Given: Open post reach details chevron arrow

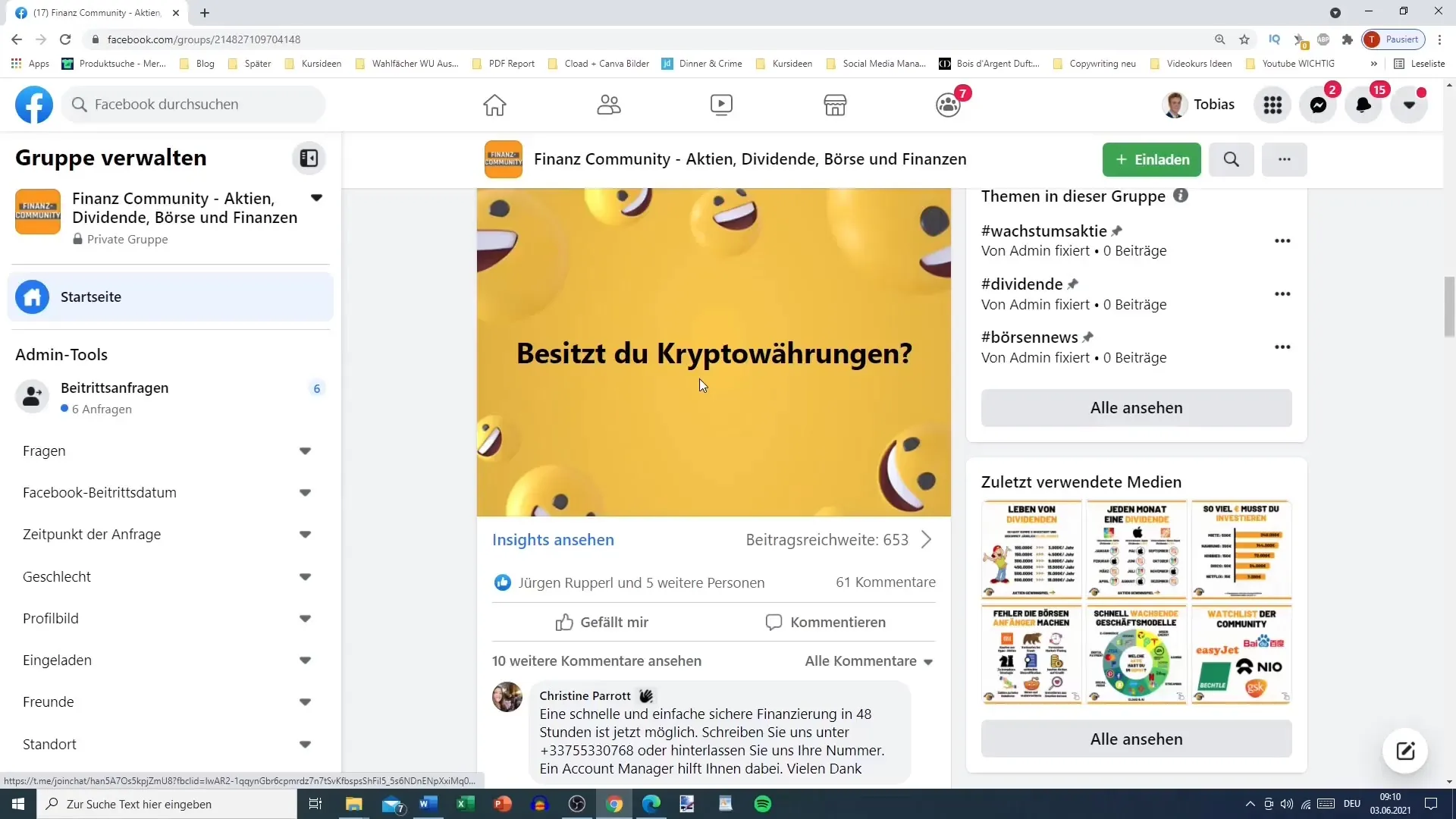Looking at the screenshot, I should [x=926, y=540].
